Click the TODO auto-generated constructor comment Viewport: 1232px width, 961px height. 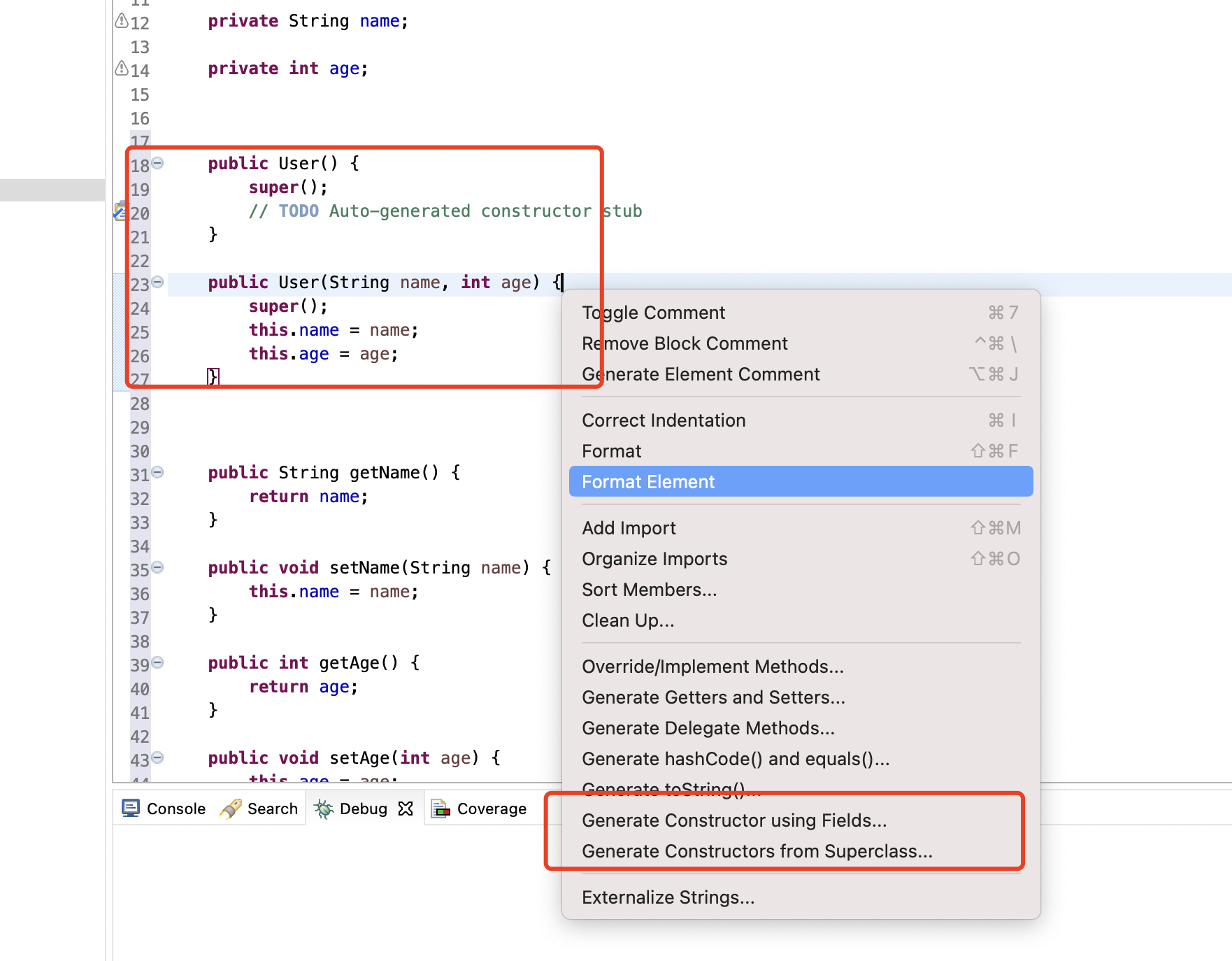click(x=445, y=211)
